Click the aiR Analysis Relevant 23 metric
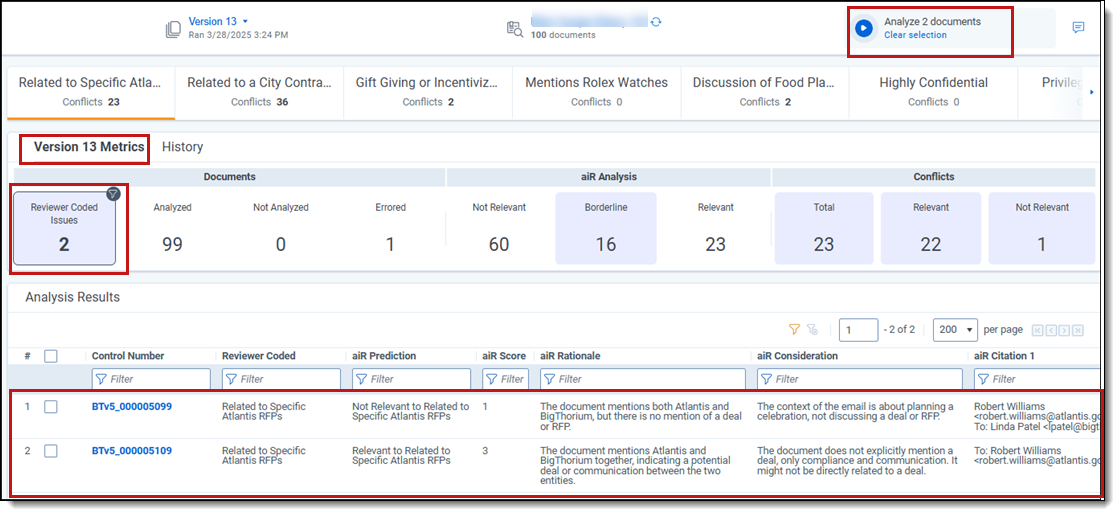The image size is (1117, 509). click(715, 228)
